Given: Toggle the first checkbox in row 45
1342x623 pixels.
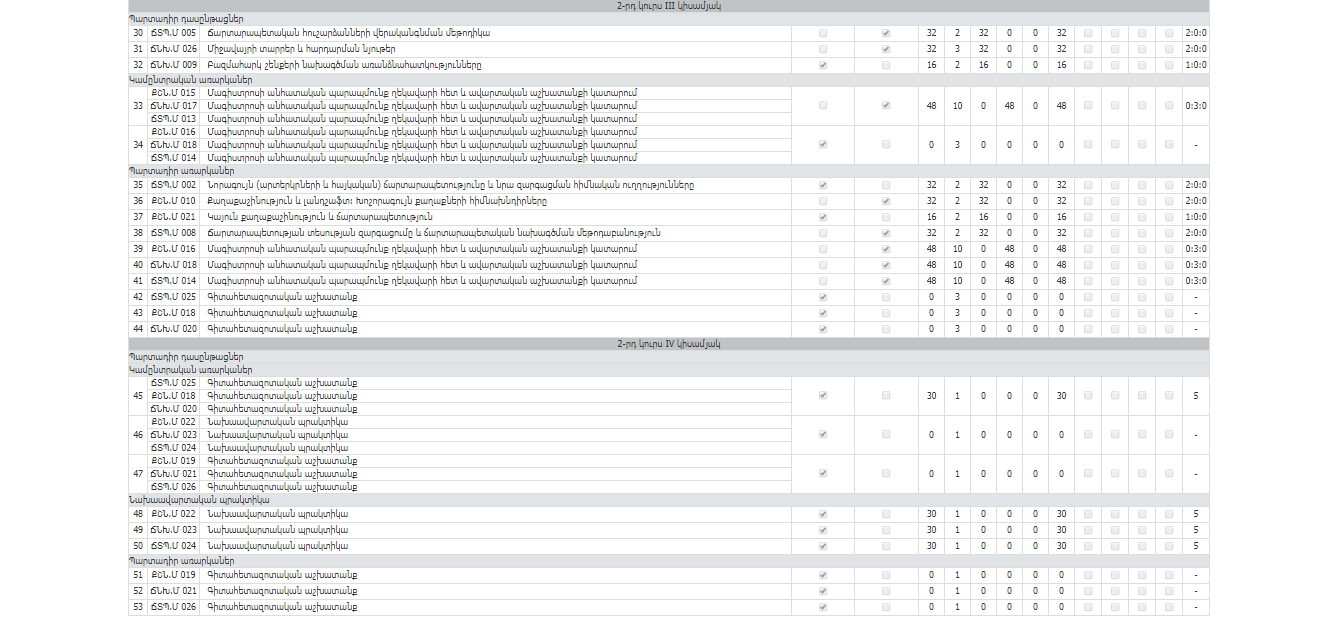Looking at the screenshot, I should 823,395.
